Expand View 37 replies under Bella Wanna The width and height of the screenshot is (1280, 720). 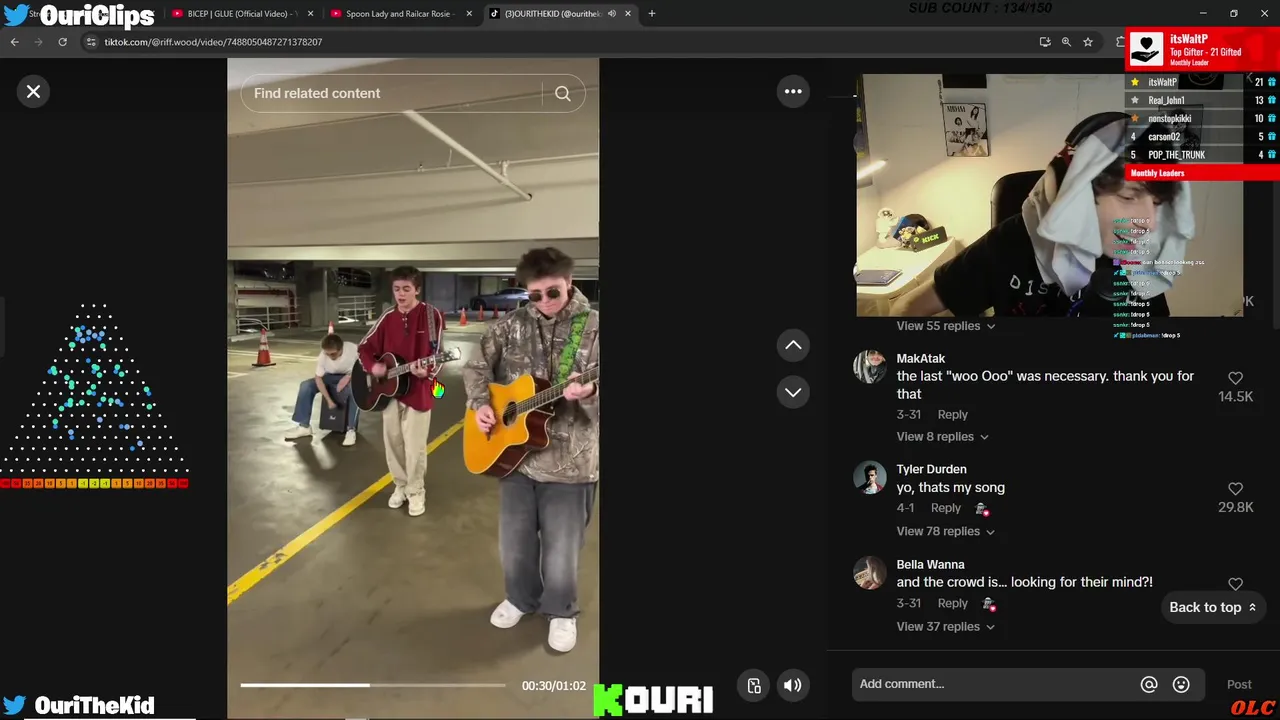pyautogui.click(x=946, y=626)
